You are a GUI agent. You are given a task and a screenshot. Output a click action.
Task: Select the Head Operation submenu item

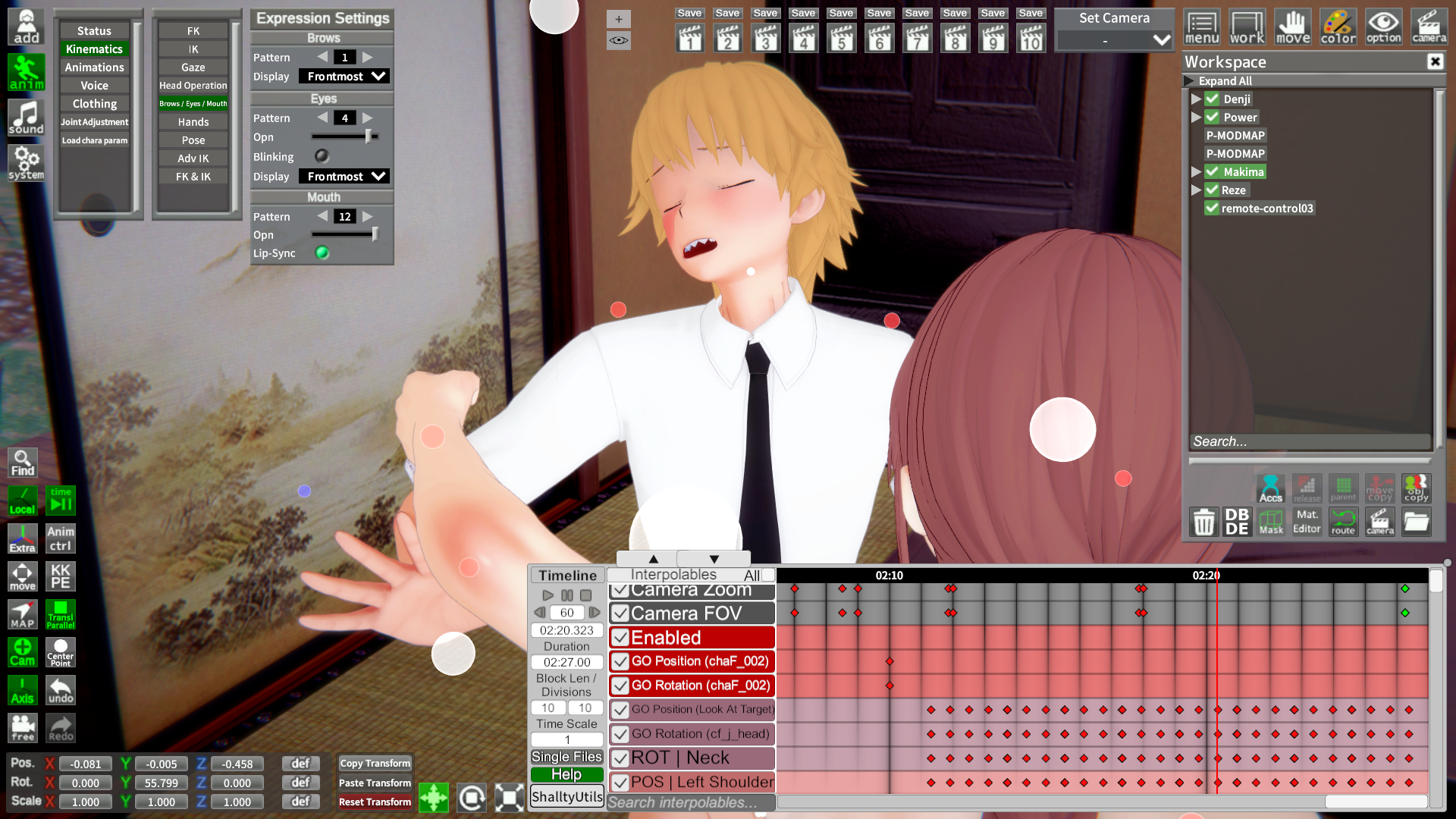point(193,85)
